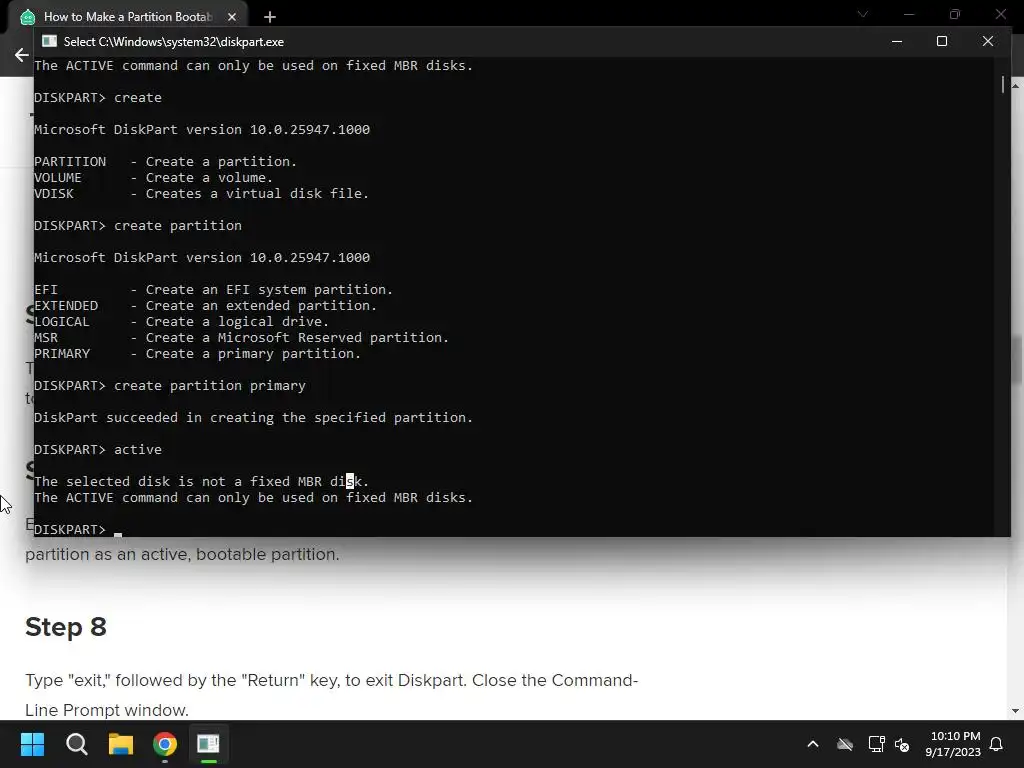This screenshot has height=768, width=1024.
Task: Close Chrome tab How to Make a Partition
Action: tap(232, 17)
